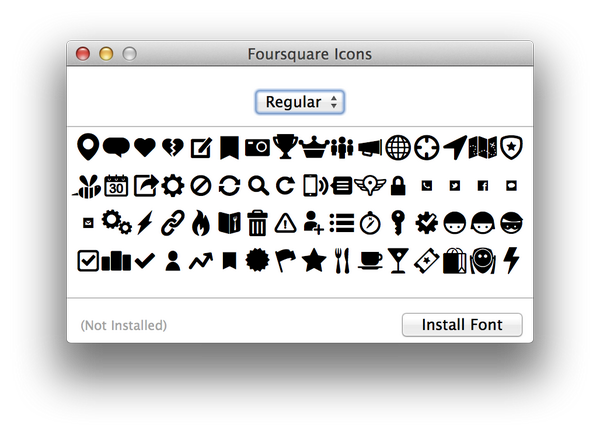
Task: Click the (Not Installed) status text
Action: click(124, 325)
